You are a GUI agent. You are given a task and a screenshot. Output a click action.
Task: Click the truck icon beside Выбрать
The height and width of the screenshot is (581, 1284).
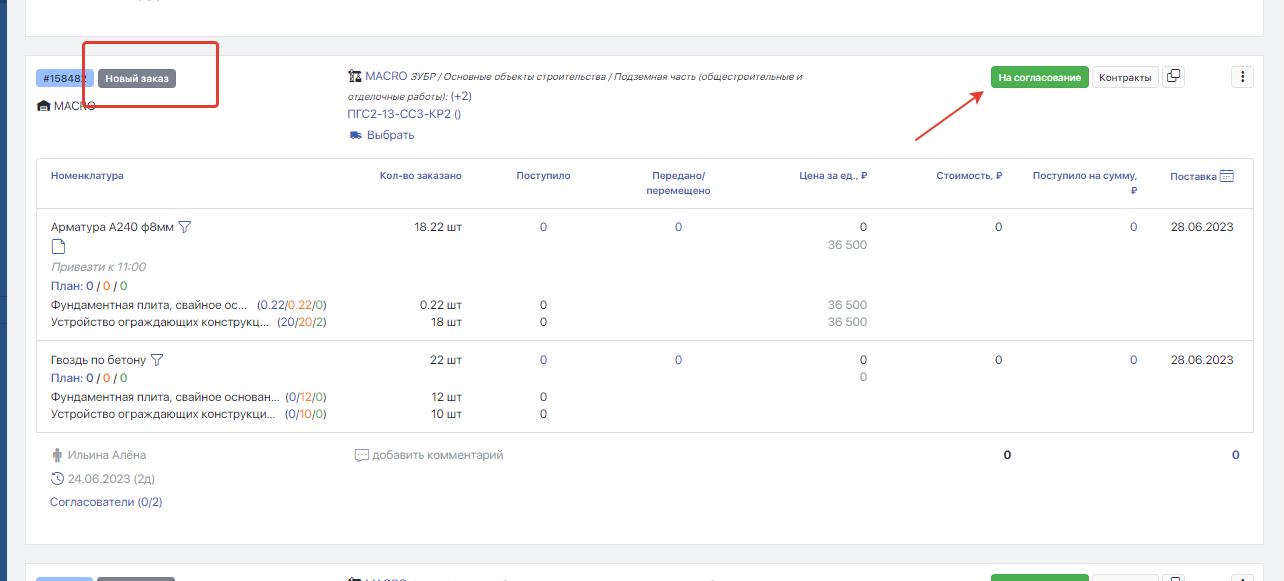tap(355, 135)
